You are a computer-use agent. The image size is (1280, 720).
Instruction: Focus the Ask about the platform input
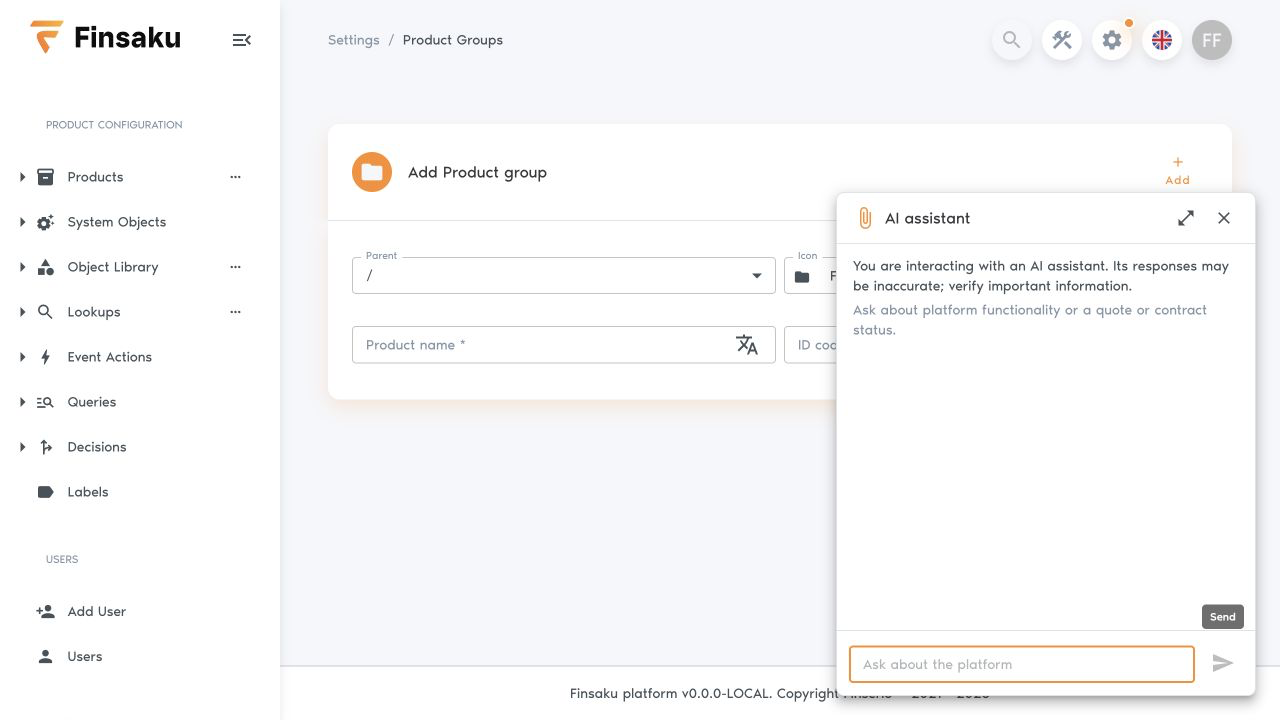pyautogui.click(x=1022, y=664)
